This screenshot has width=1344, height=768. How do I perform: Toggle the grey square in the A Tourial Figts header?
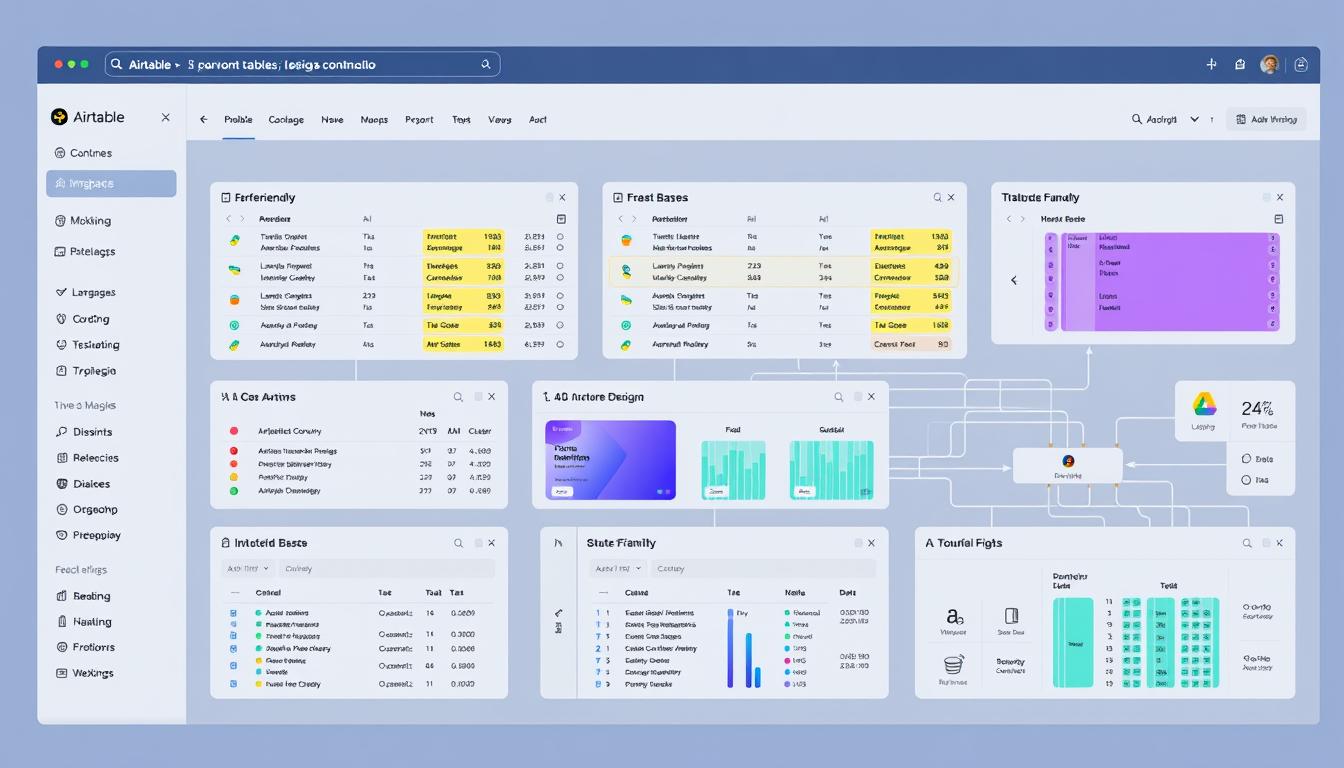point(1266,543)
